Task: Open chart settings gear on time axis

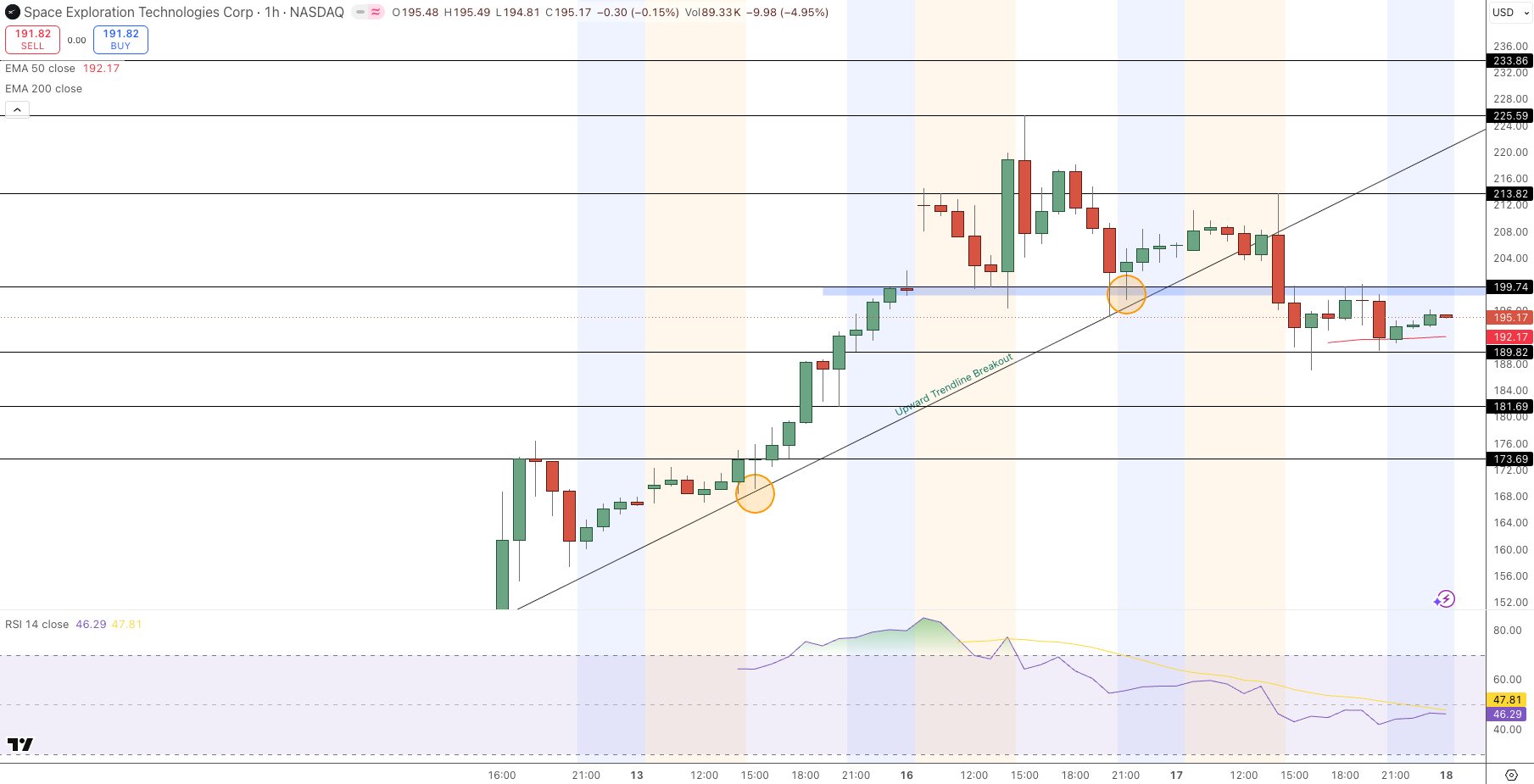Action: (1511, 775)
